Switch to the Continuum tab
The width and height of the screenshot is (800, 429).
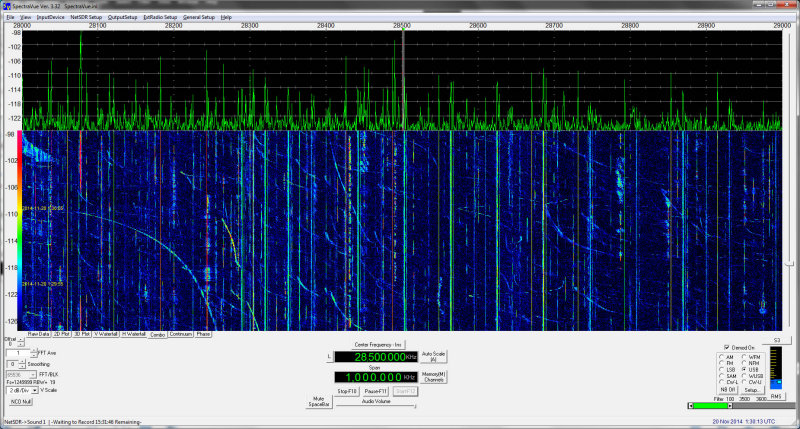(181, 334)
